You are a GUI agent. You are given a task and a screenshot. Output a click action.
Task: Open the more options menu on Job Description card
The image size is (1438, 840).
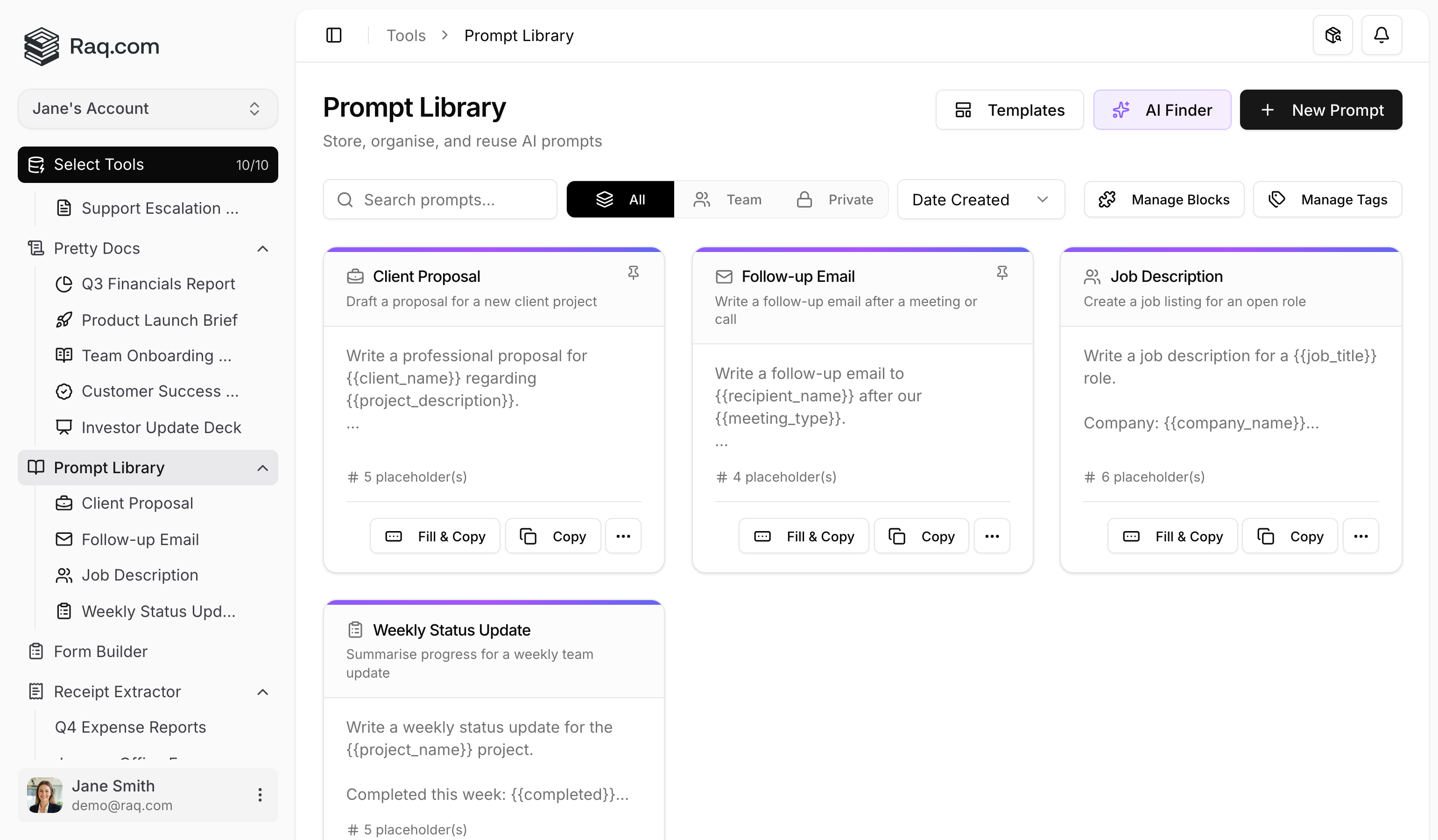tap(1361, 536)
